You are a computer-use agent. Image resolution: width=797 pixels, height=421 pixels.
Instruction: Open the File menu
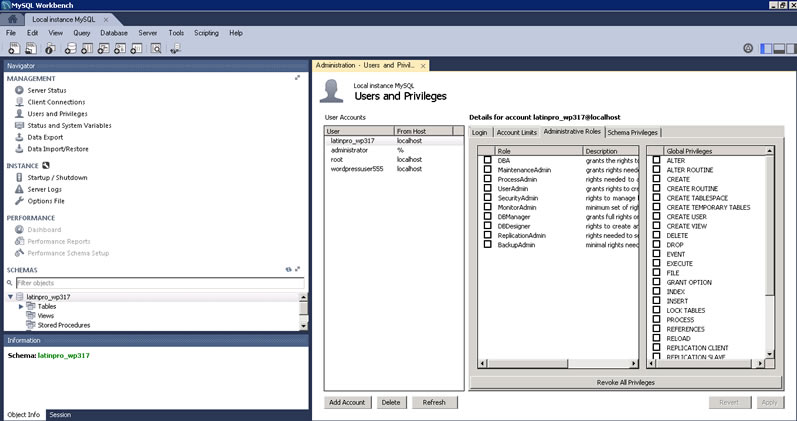coord(11,33)
